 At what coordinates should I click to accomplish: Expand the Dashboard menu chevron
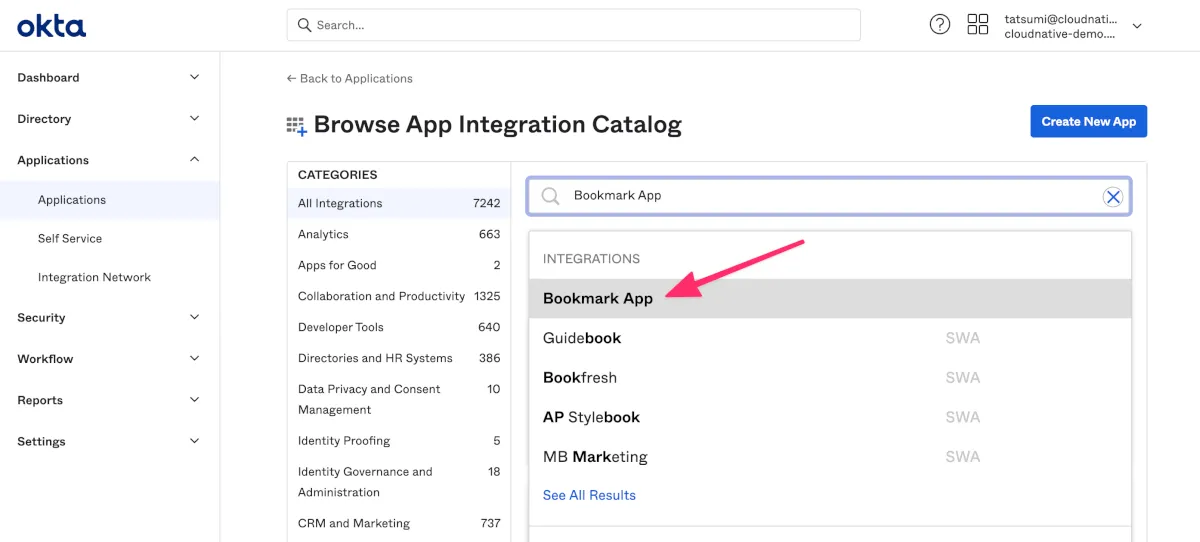click(x=194, y=77)
